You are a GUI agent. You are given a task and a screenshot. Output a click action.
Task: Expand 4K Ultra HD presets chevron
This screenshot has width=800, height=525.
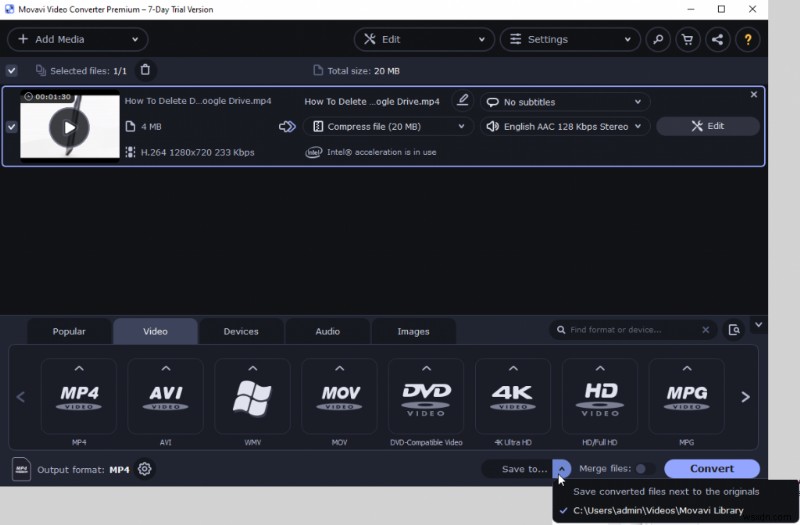(513, 368)
